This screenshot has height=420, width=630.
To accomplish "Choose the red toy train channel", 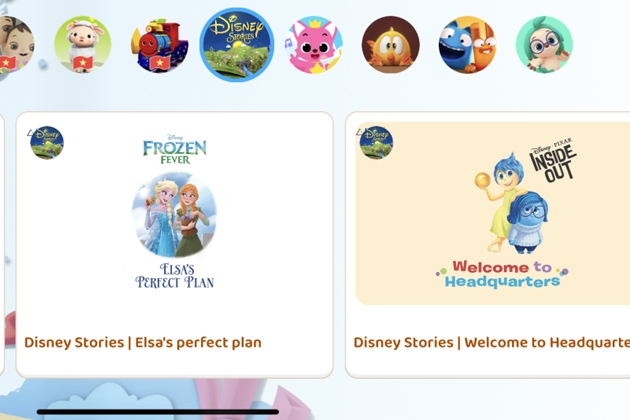I will coord(160,45).
